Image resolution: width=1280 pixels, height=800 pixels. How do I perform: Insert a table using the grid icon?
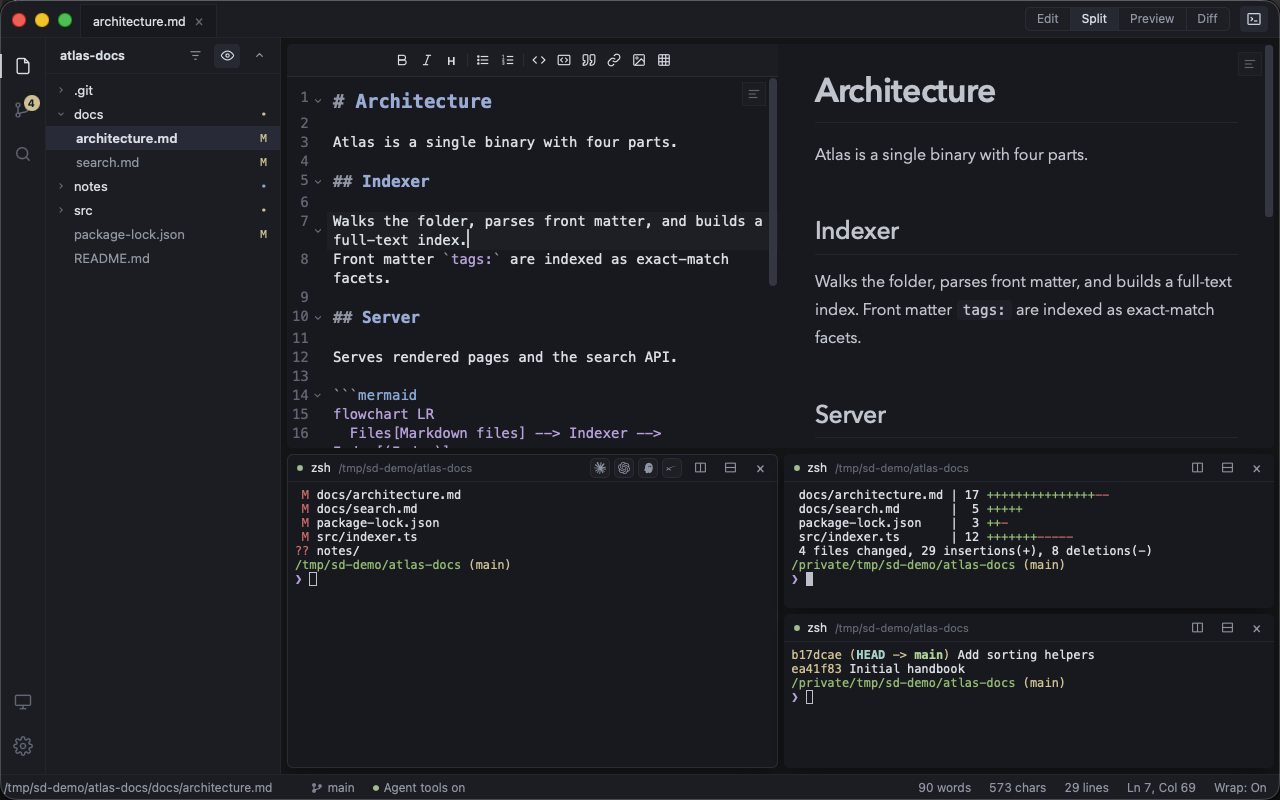pos(664,60)
